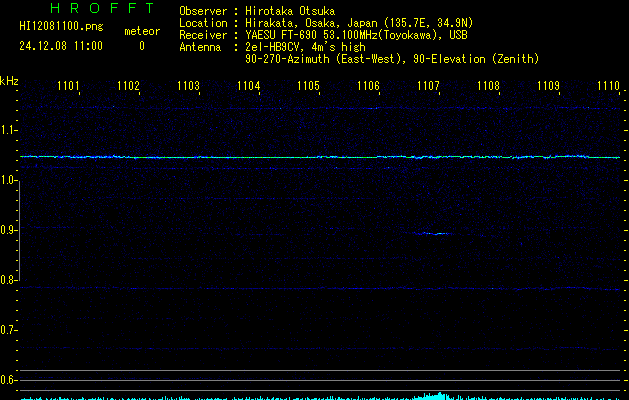Click time marker 1104

click(x=248, y=86)
